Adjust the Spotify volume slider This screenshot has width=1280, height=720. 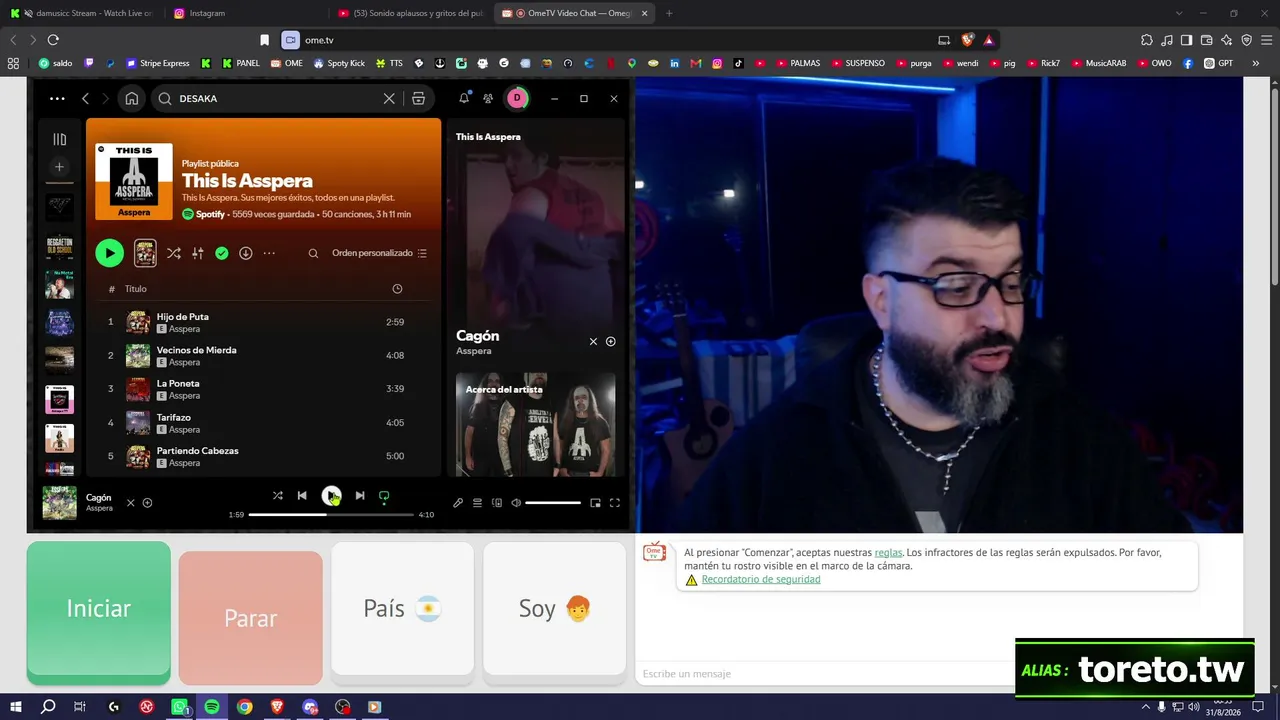pos(553,503)
